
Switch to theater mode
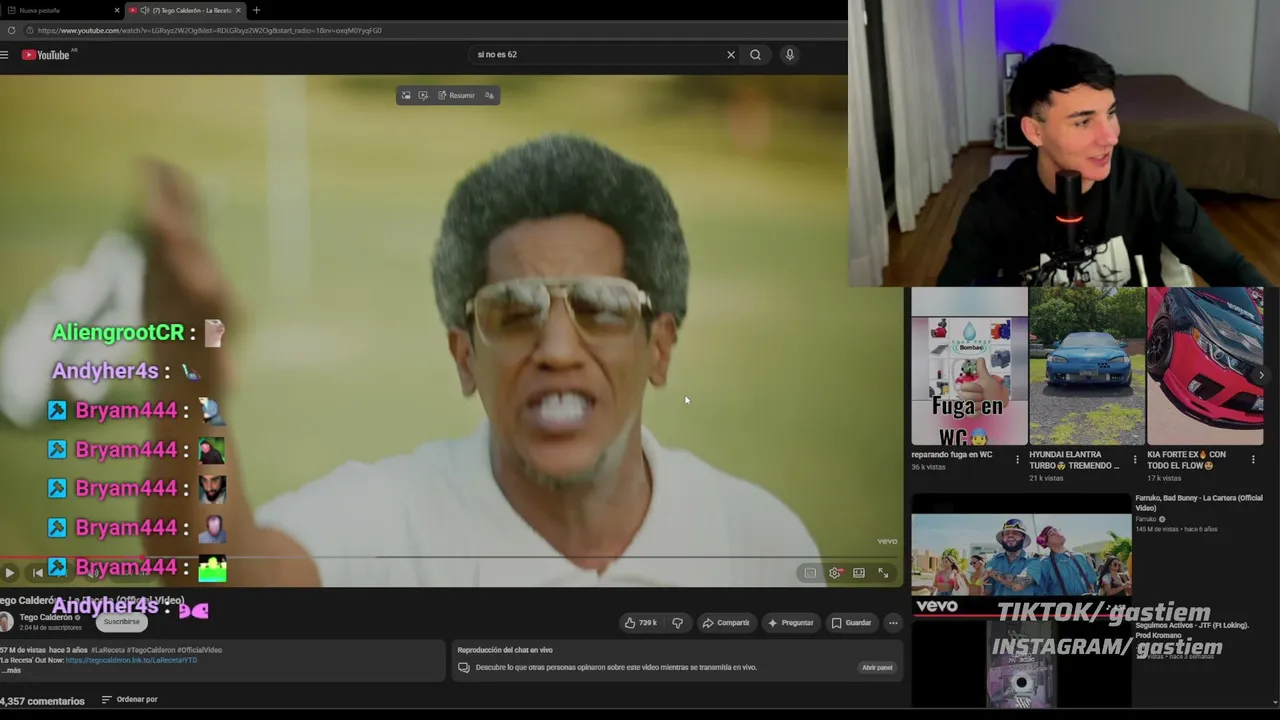coord(859,573)
